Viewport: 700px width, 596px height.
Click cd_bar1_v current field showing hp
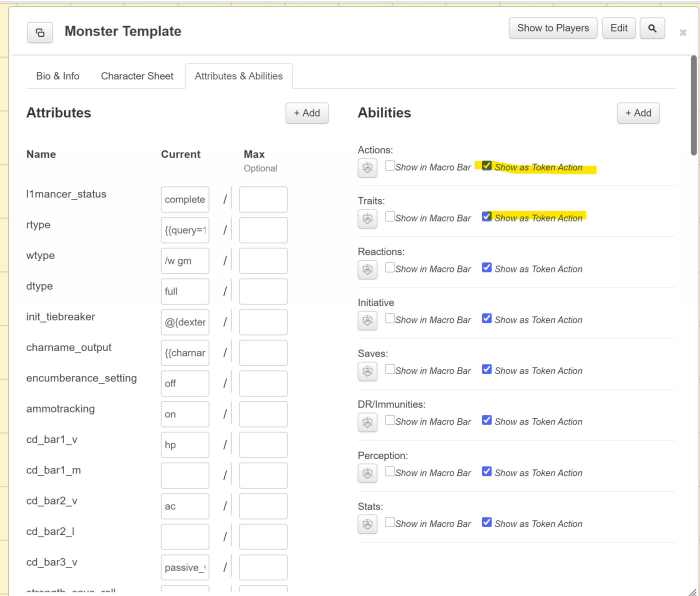pyautogui.click(x=185, y=445)
